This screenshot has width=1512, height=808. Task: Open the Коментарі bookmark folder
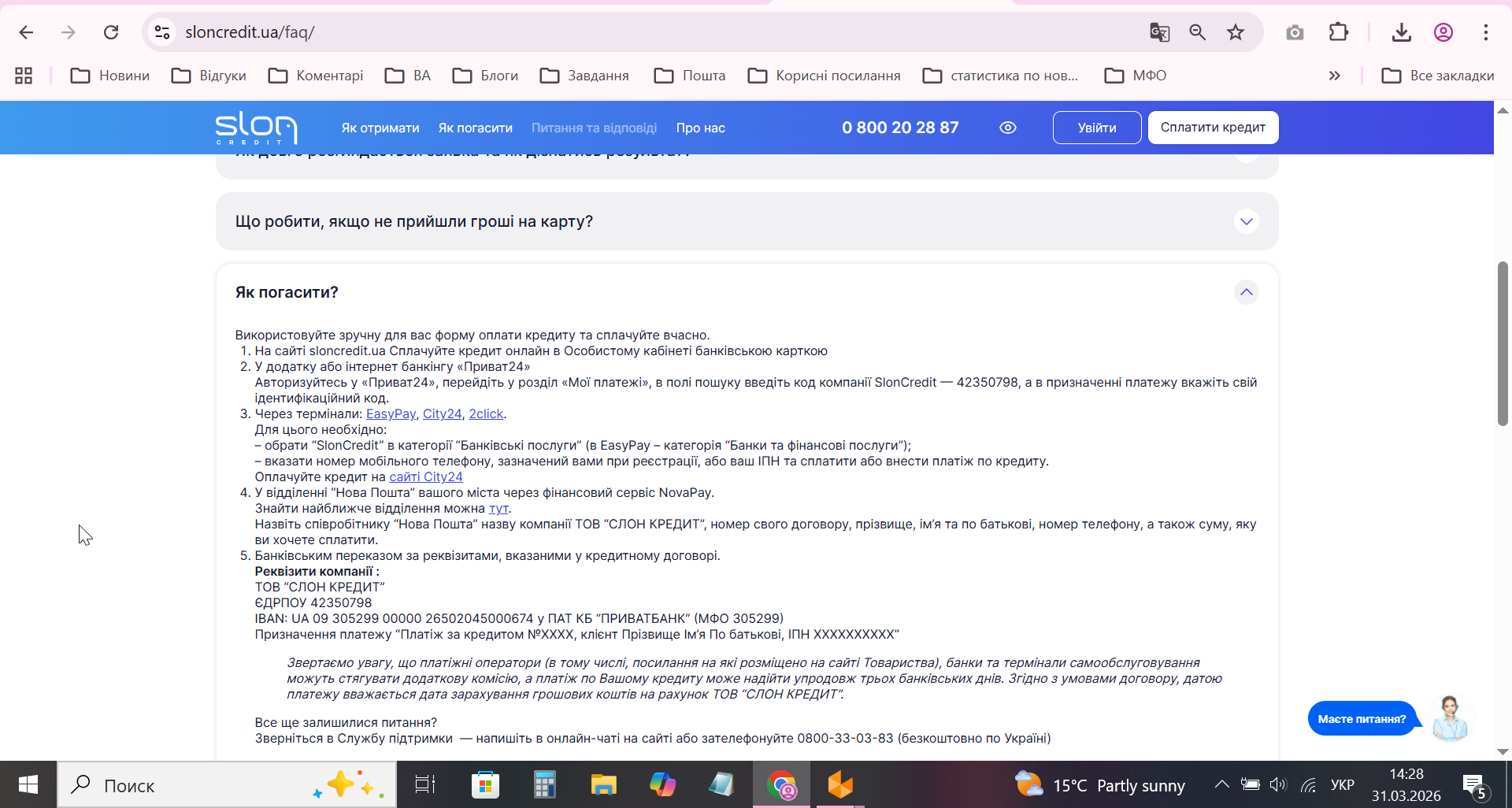pyautogui.click(x=315, y=76)
